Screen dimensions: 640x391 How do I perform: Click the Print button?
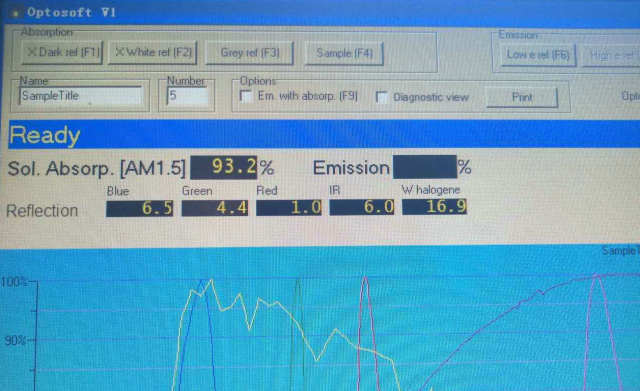tap(522, 97)
